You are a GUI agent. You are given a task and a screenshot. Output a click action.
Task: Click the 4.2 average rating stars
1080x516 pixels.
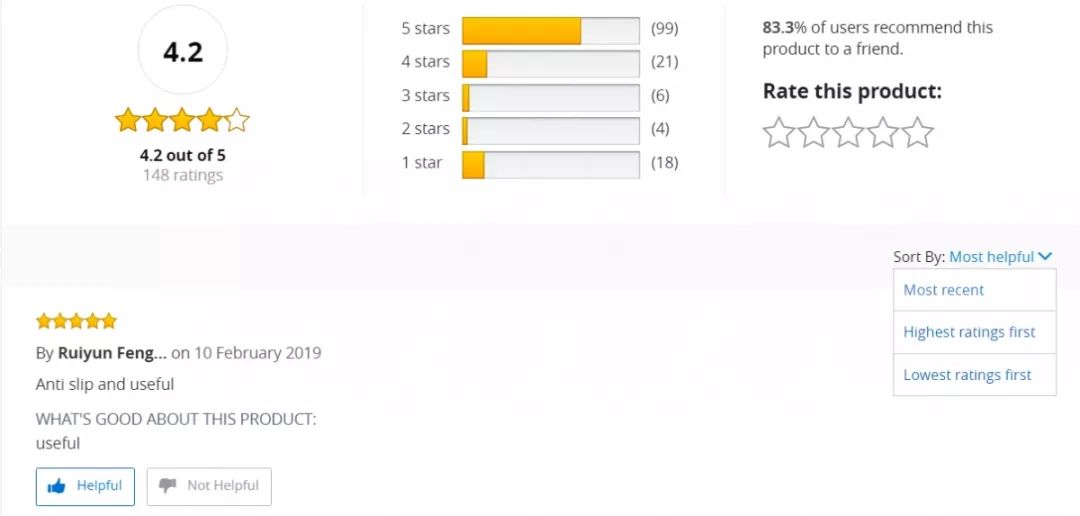(x=182, y=120)
